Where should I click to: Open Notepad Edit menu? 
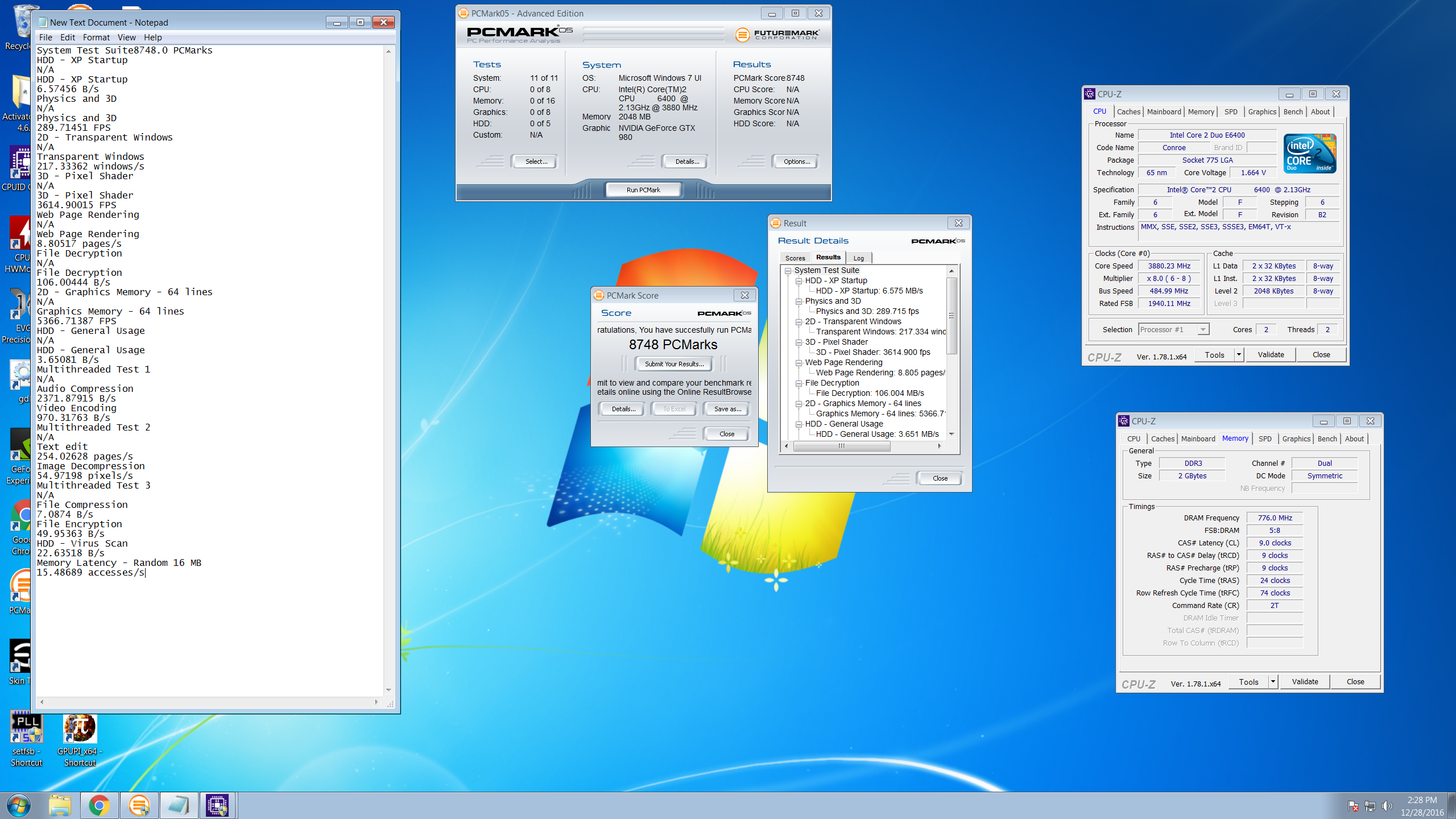point(68,37)
